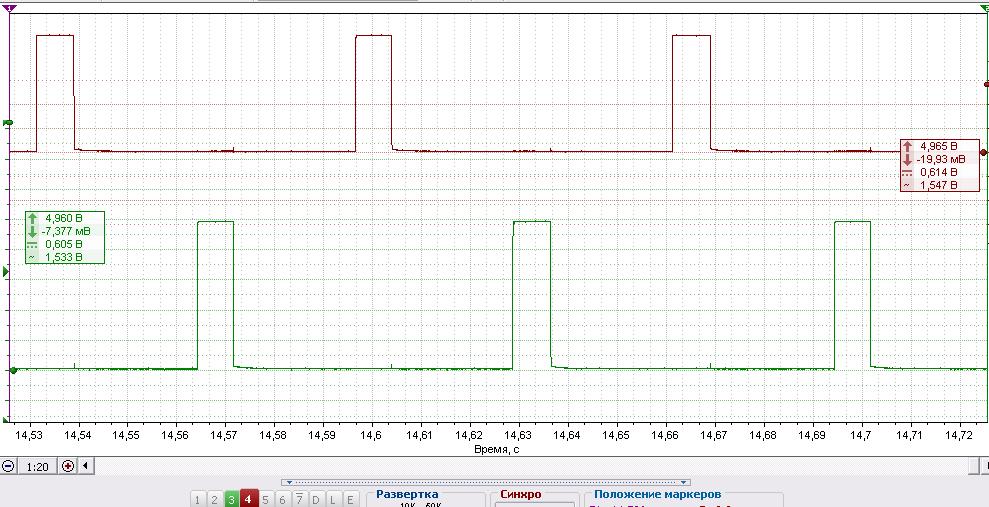Open the Развертка panel

click(x=407, y=495)
